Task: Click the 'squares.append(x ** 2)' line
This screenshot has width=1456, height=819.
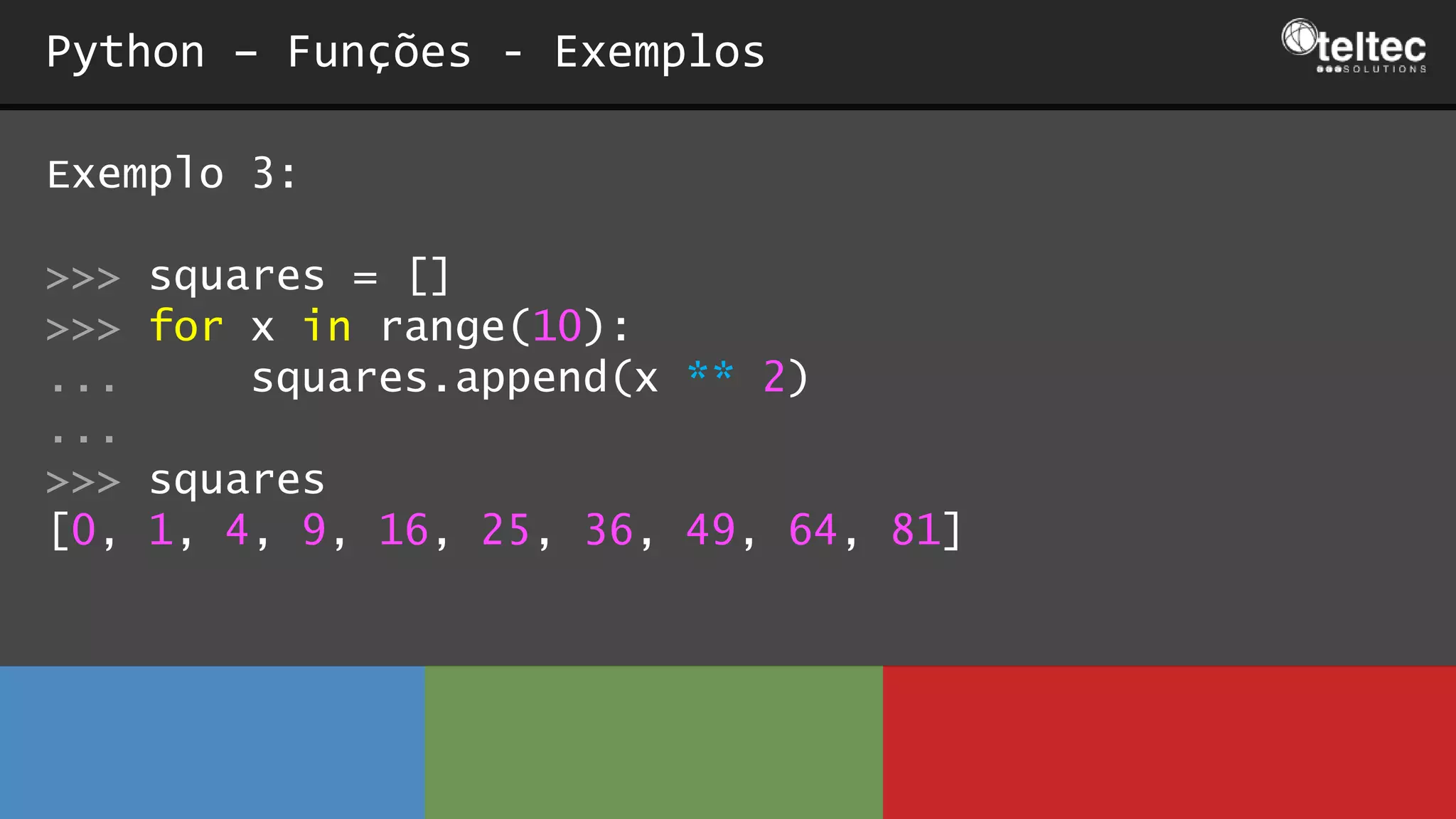Action: tap(530, 378)
